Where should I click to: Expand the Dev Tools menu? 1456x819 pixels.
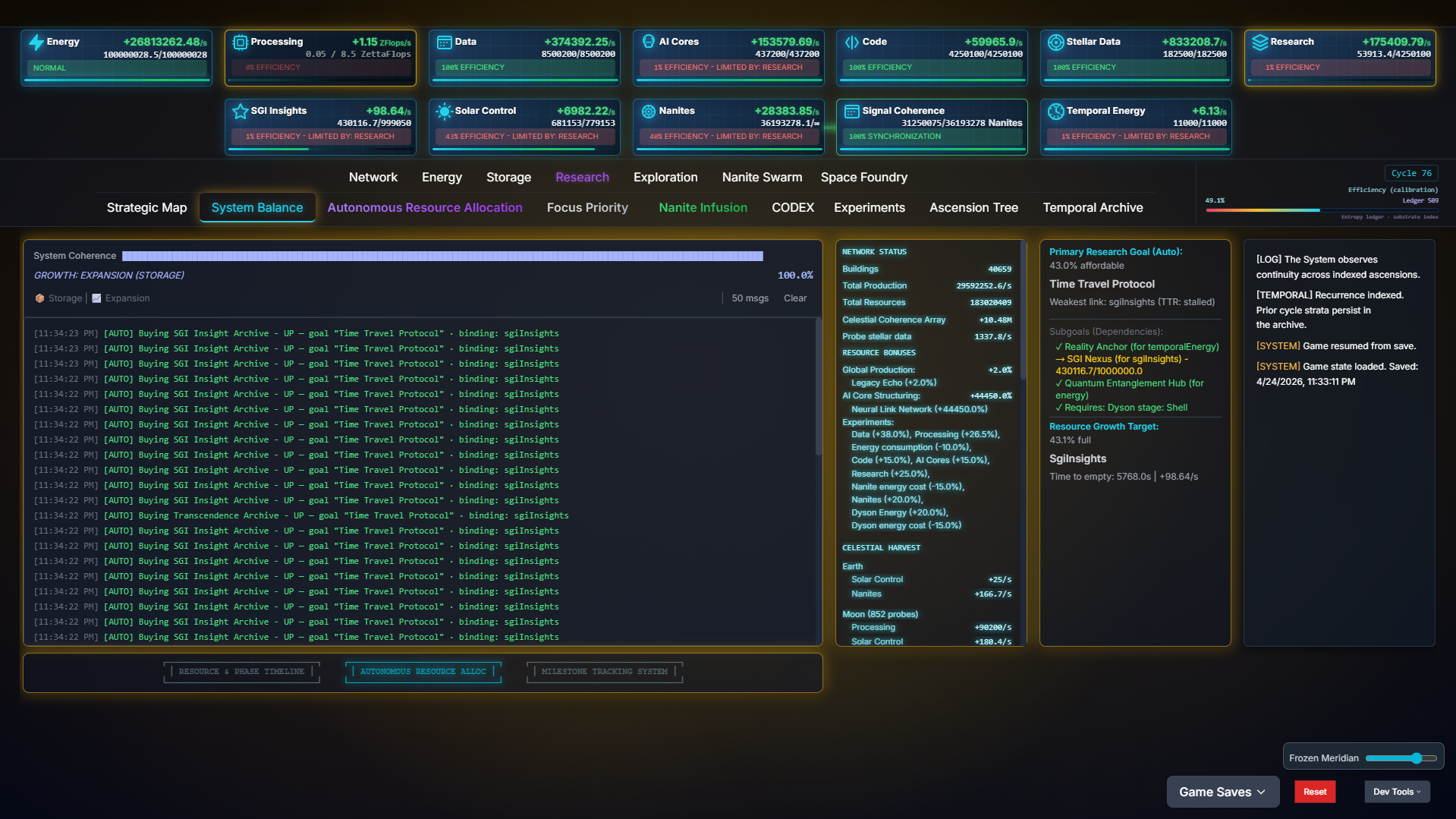click(1397, 792)
